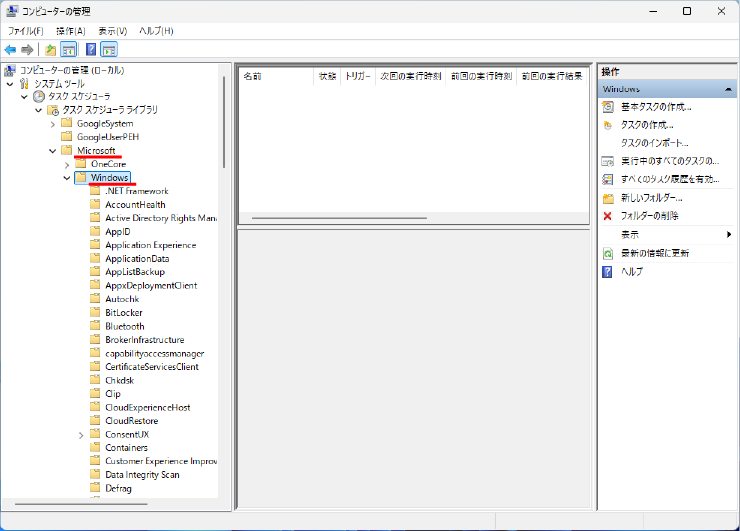The height and width of the screenshot is (531, 740).
Task: Click the Defrag folder icon
Action: [x=95, y=488]
